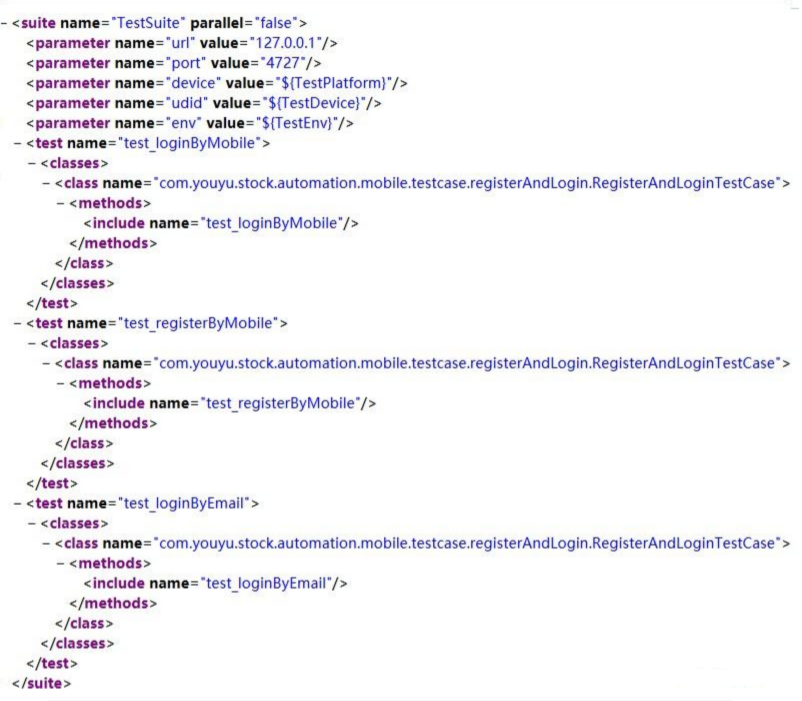Click include name "test_registerByMobile" value

[x=280, y=403]
